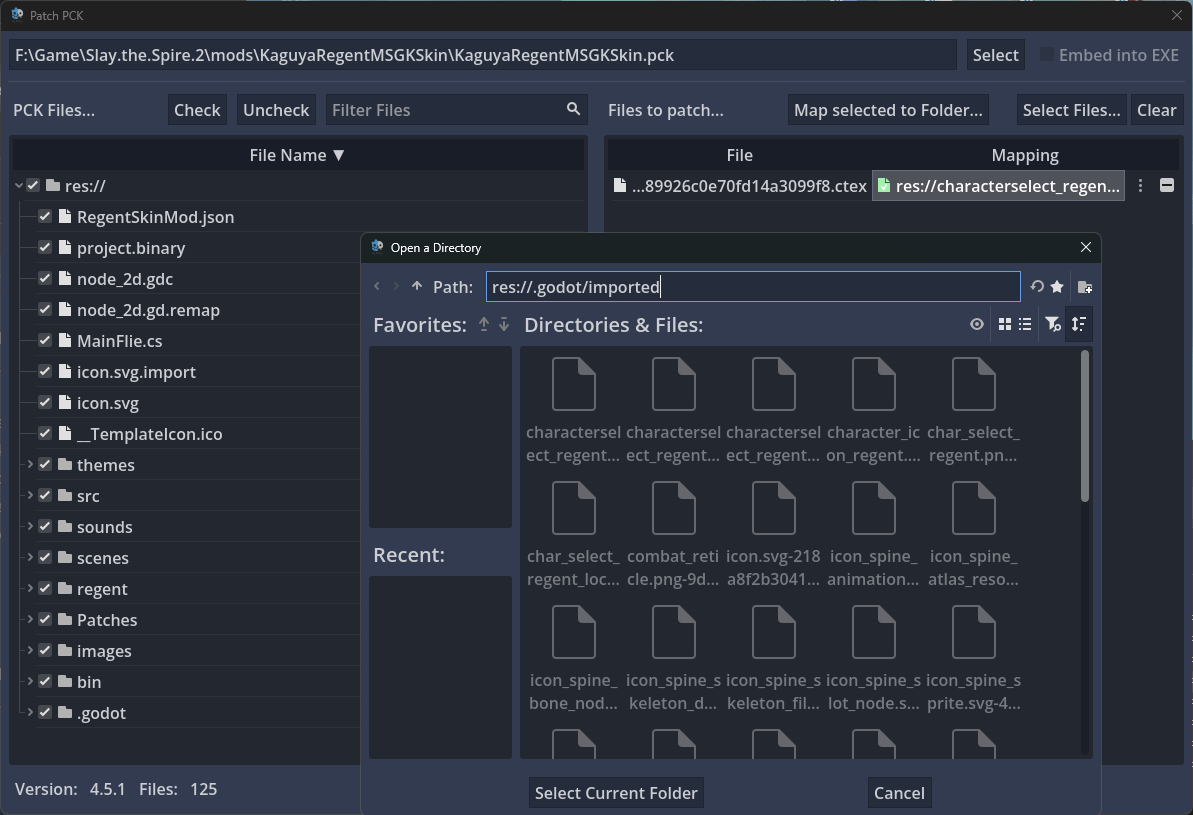Refresh the directory listing in Open a Directory
This screenshot has width=1193, height=815.
pos(1036,287)
